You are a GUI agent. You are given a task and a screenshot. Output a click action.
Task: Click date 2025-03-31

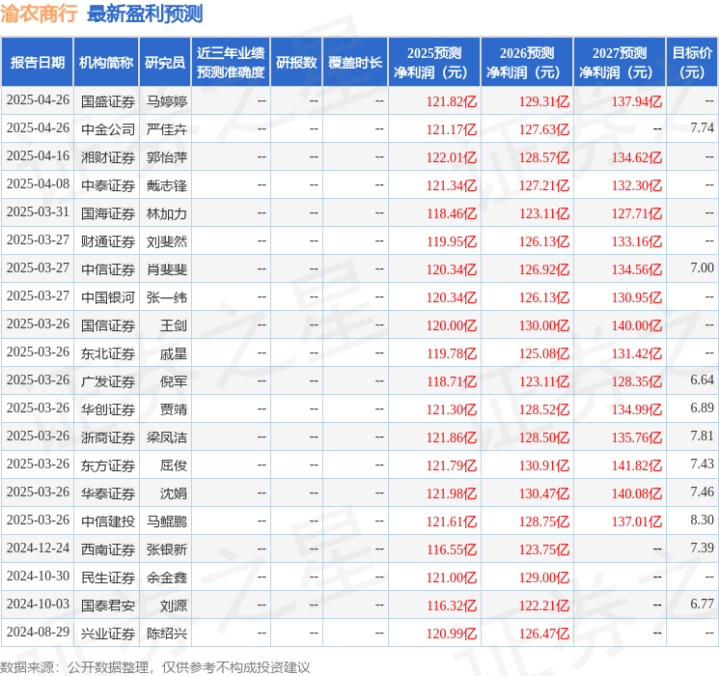(38, 212)
